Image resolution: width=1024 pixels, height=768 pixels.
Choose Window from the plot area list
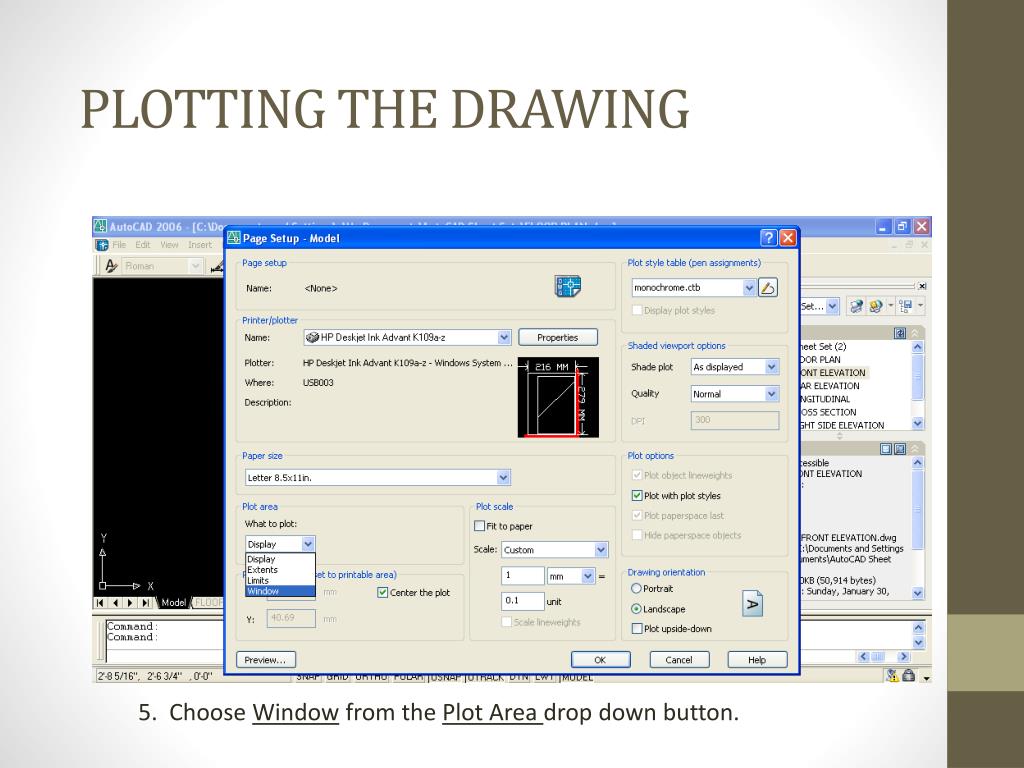point(280,591)
